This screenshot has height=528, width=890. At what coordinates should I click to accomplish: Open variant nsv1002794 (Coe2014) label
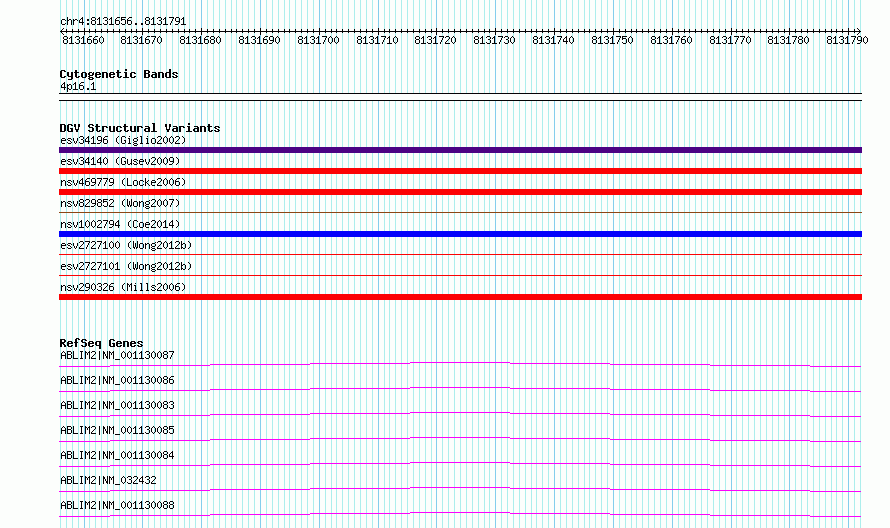120,224
